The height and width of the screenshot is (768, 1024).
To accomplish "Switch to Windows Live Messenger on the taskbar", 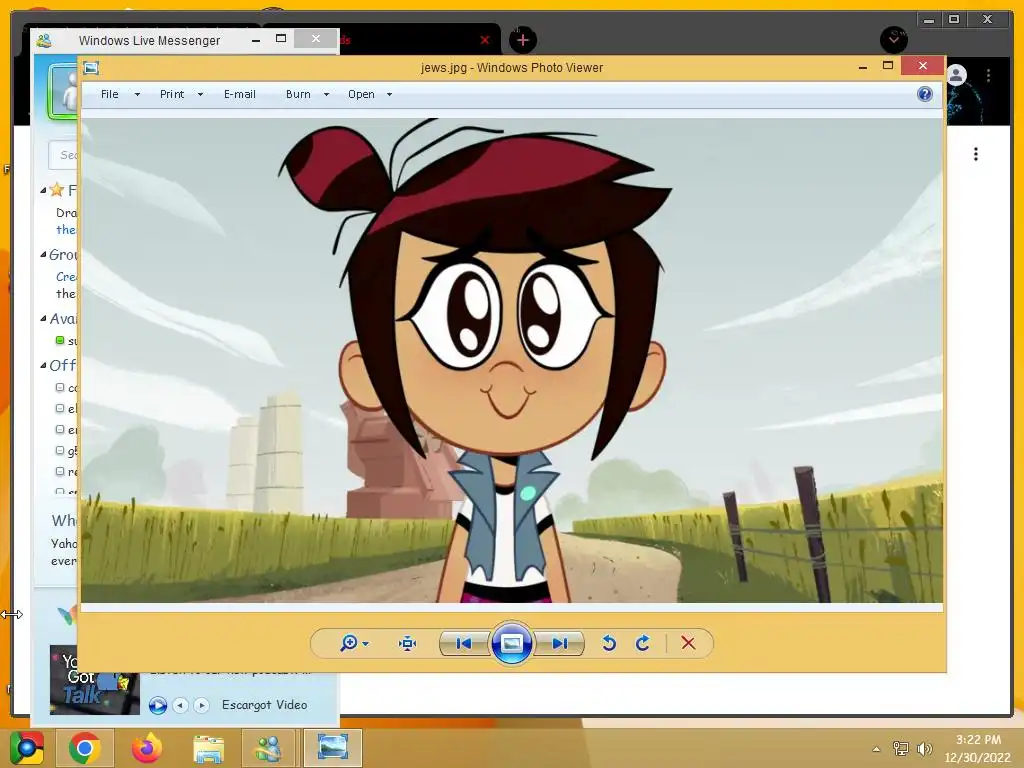I will coord(268,748).
